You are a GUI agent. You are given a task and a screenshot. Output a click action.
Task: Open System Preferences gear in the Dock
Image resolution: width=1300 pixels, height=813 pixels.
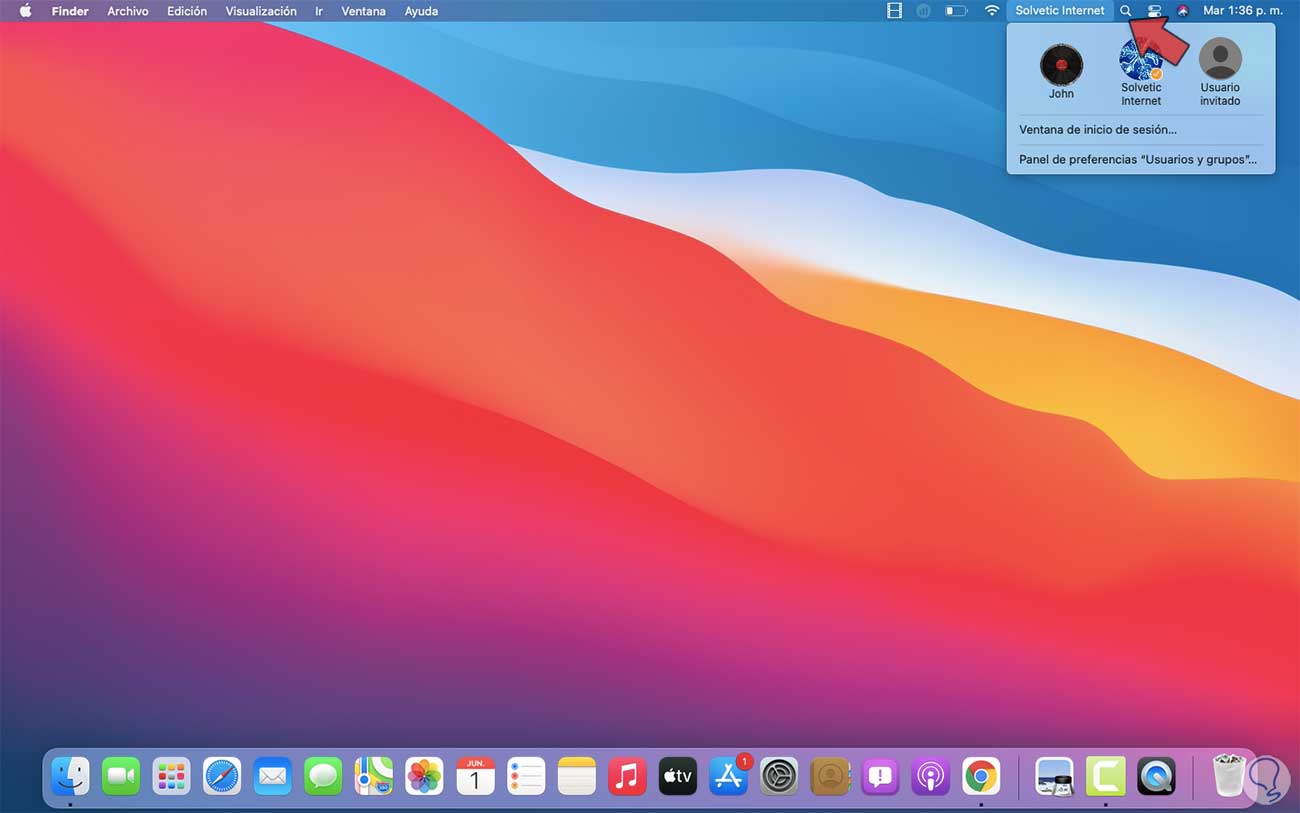(x=778, y=776)
